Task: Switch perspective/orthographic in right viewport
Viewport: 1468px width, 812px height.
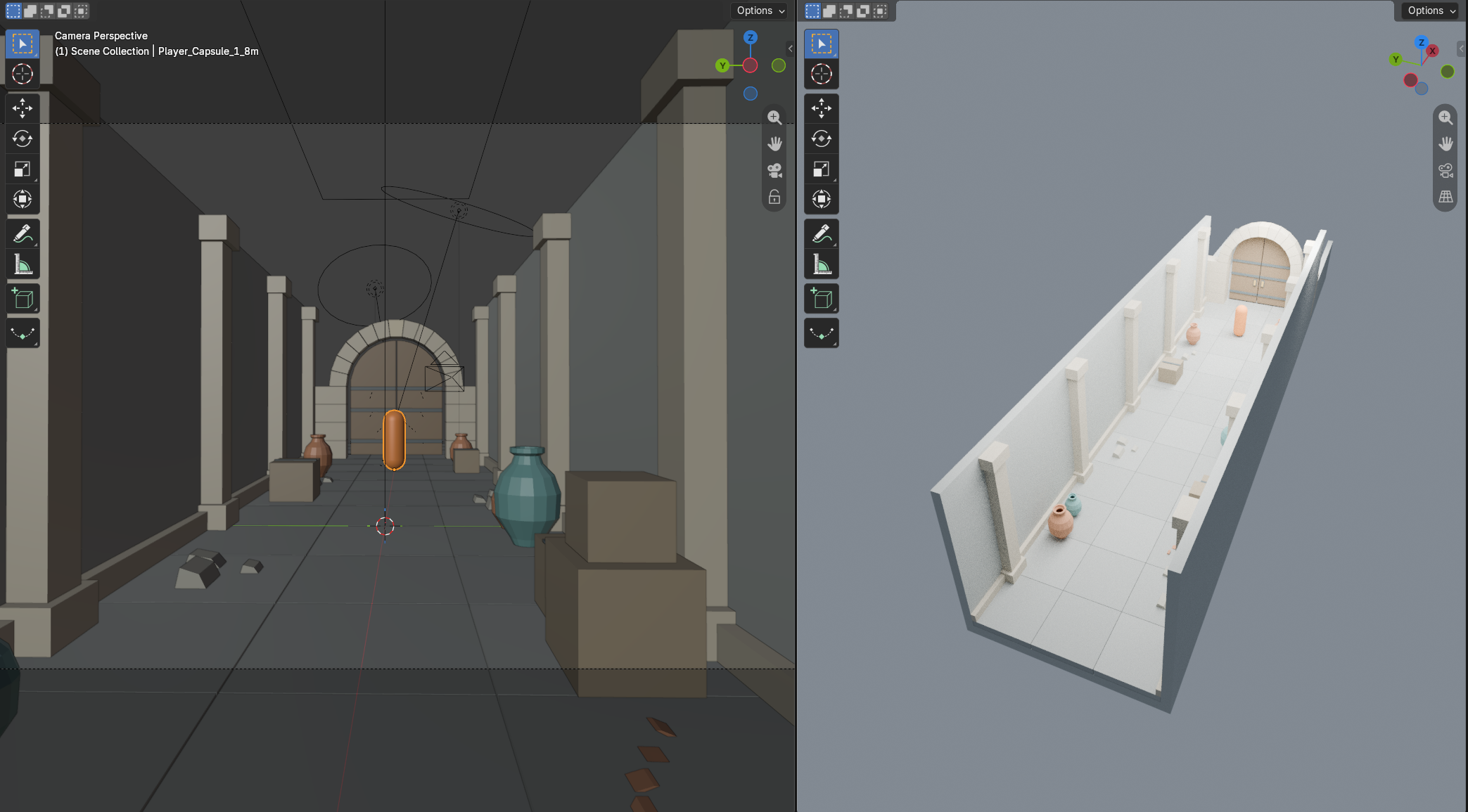Action: (x=1445, y=197)
